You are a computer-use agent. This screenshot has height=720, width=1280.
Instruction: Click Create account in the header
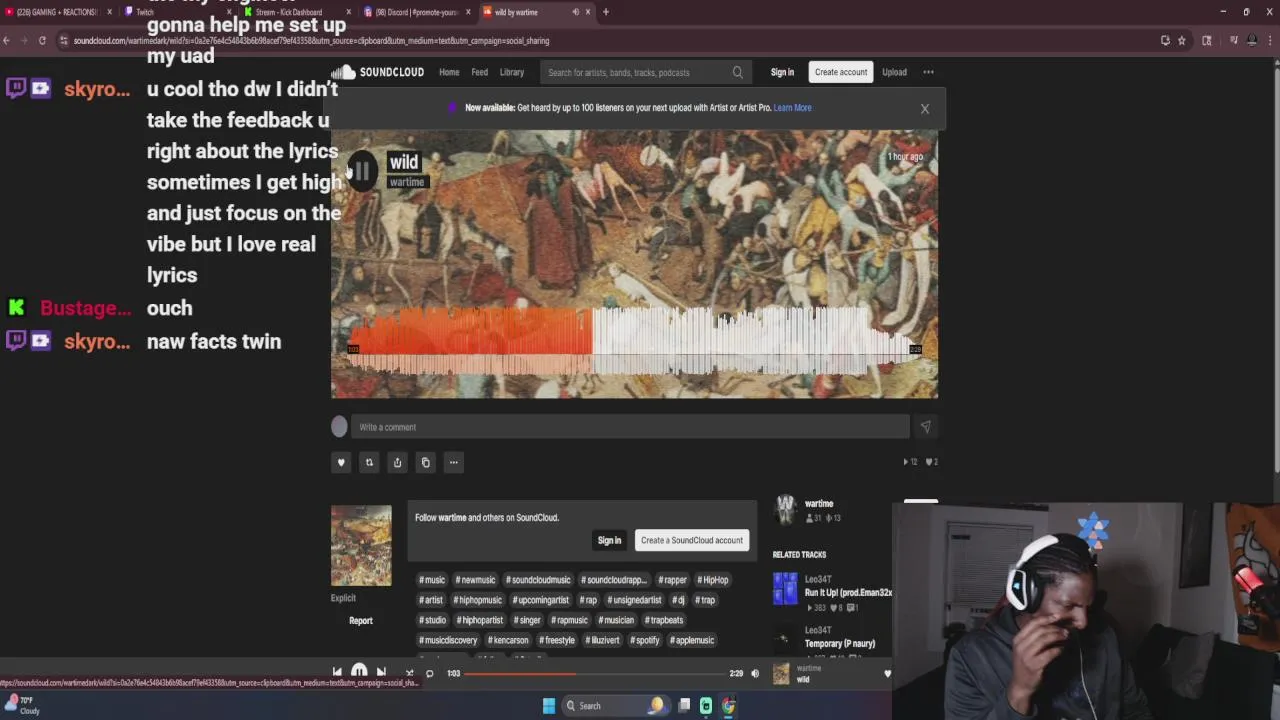tap(841, 72)
